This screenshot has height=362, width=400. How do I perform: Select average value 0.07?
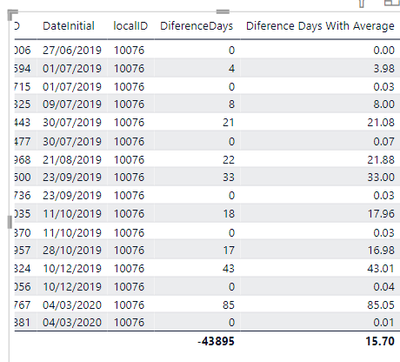click(384, 141)
